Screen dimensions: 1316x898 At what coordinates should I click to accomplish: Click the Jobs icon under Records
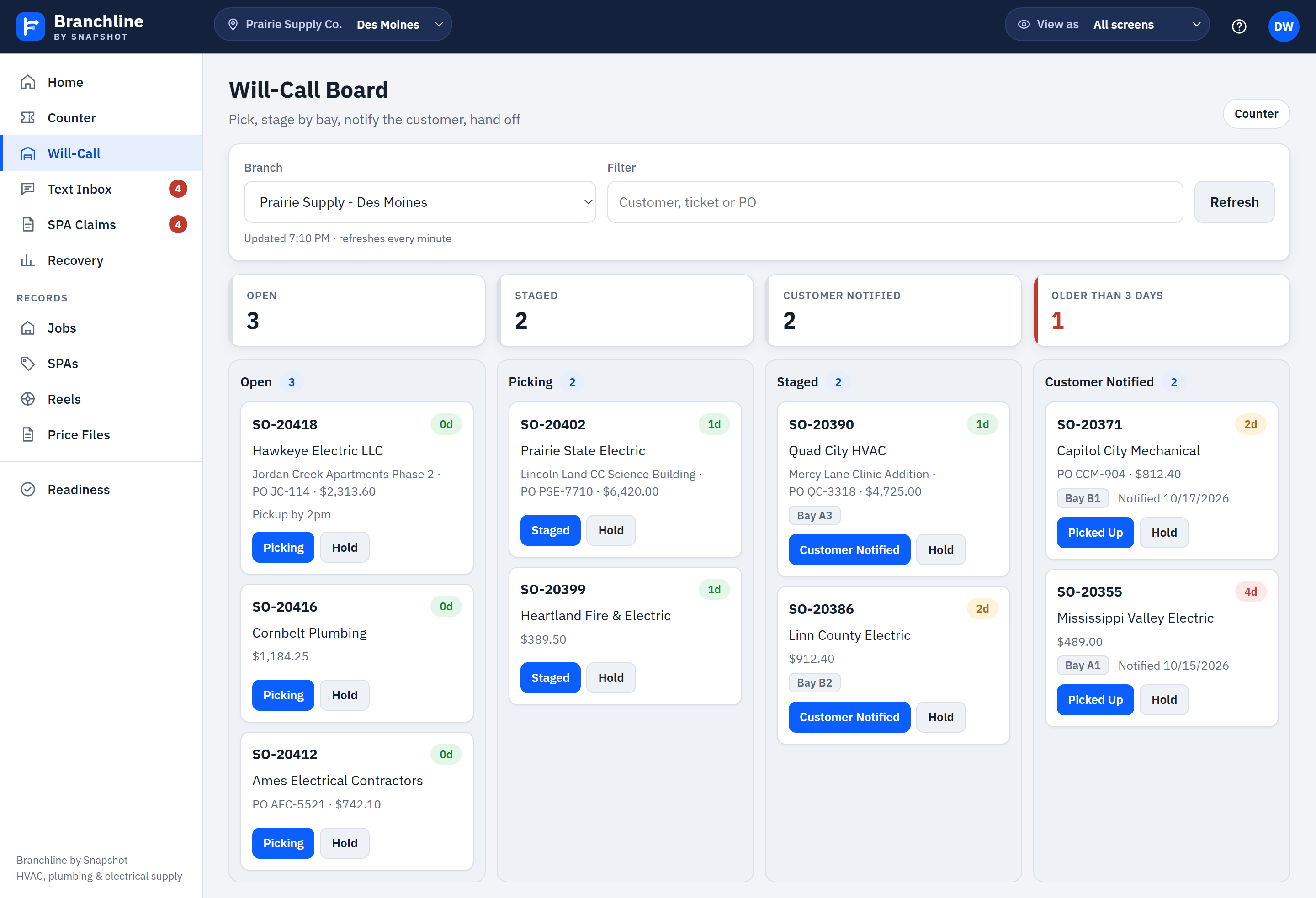(x=28, y=328)
